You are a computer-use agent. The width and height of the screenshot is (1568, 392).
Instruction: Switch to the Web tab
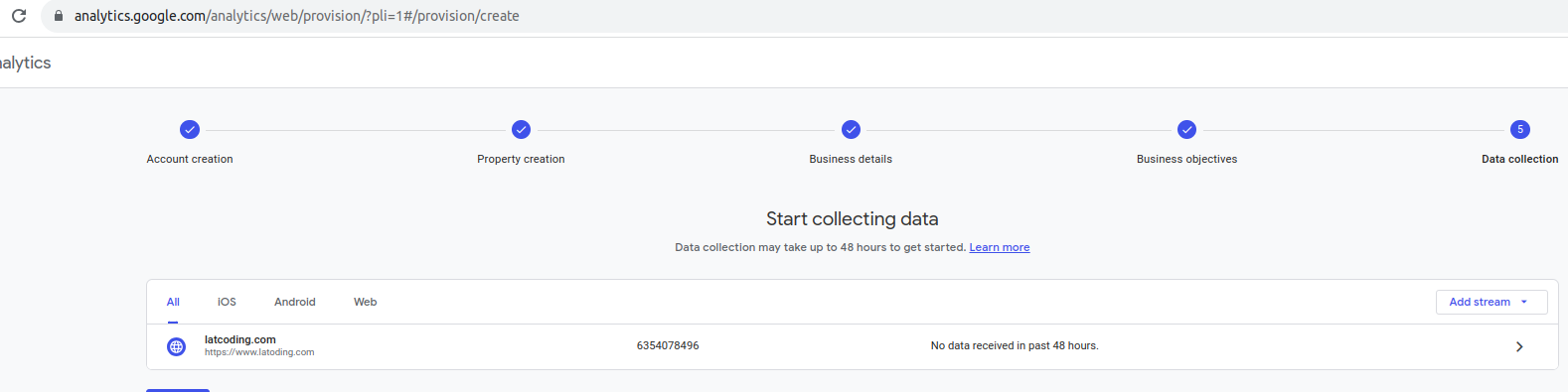coord(365,302)
